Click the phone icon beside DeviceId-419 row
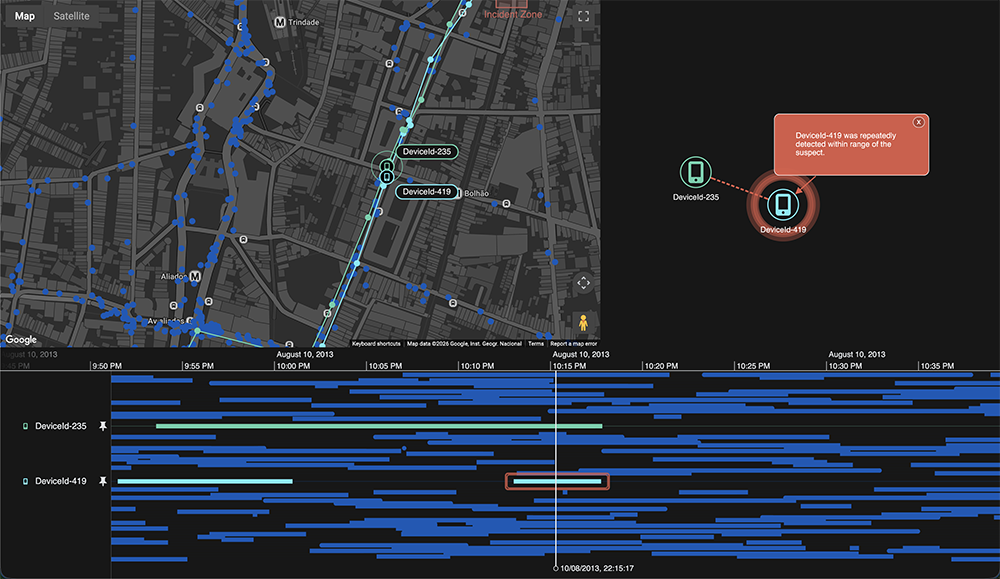The image size is (1000, 579). click(26, 481)
